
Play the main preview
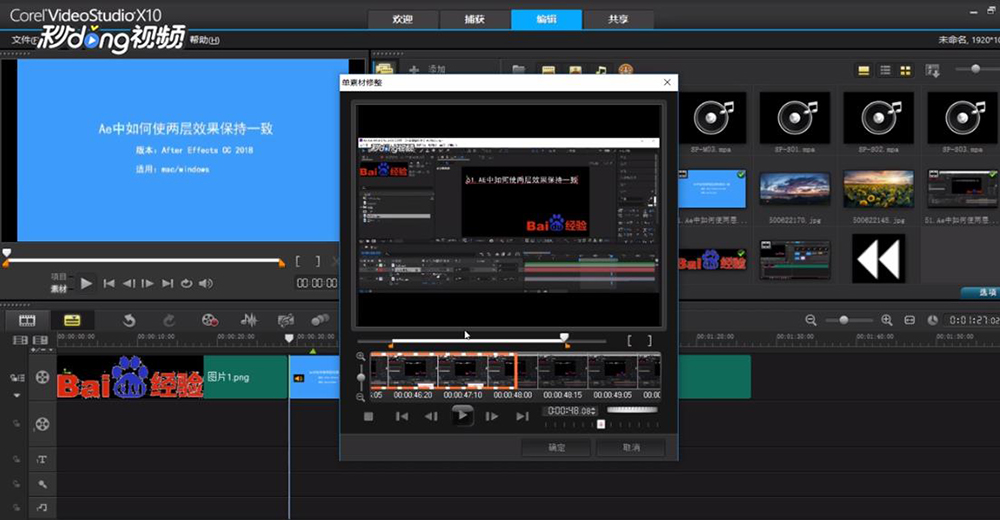(x=86, y=283)
